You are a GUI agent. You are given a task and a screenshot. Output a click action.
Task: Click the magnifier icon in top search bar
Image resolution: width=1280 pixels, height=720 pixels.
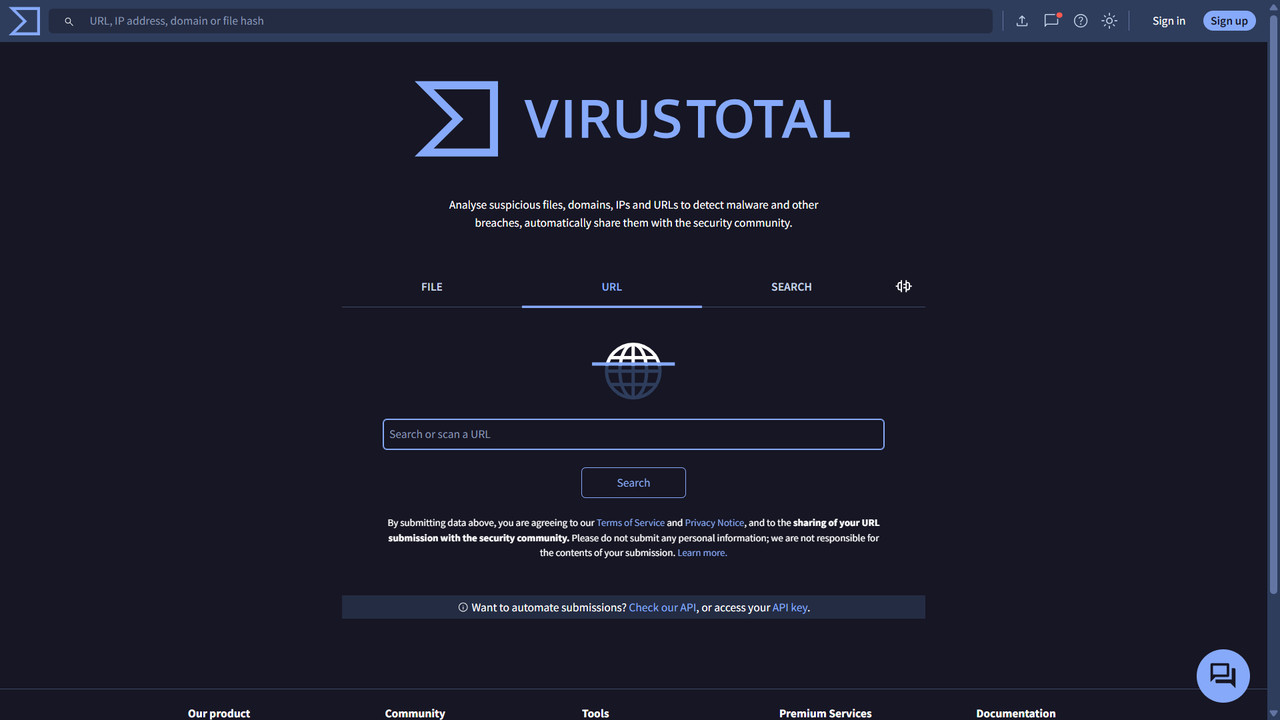point(69,21)
